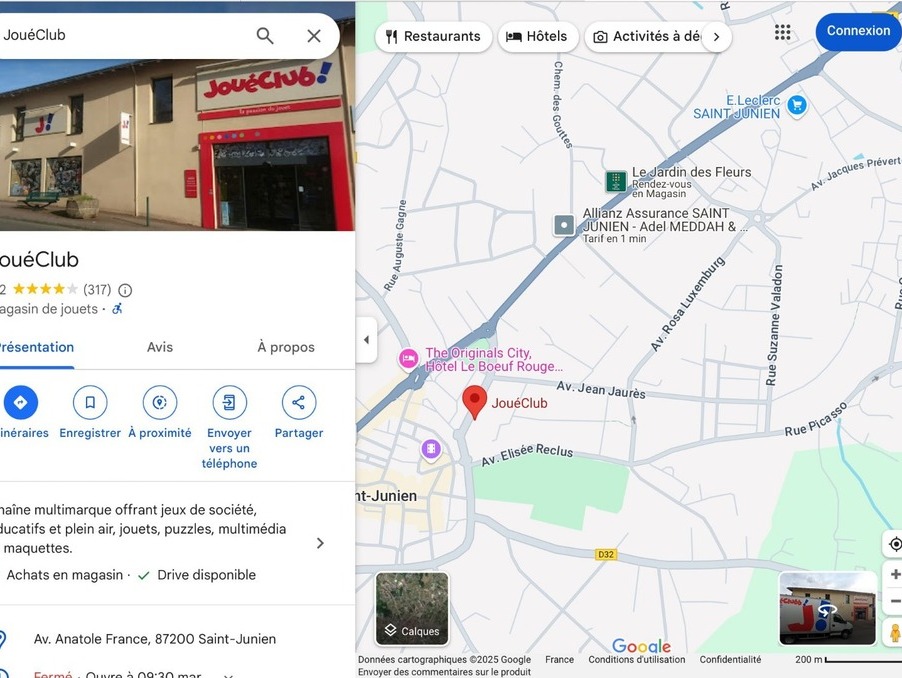Zoom out on the map
The image size is (902, 678).
(895, 602)
